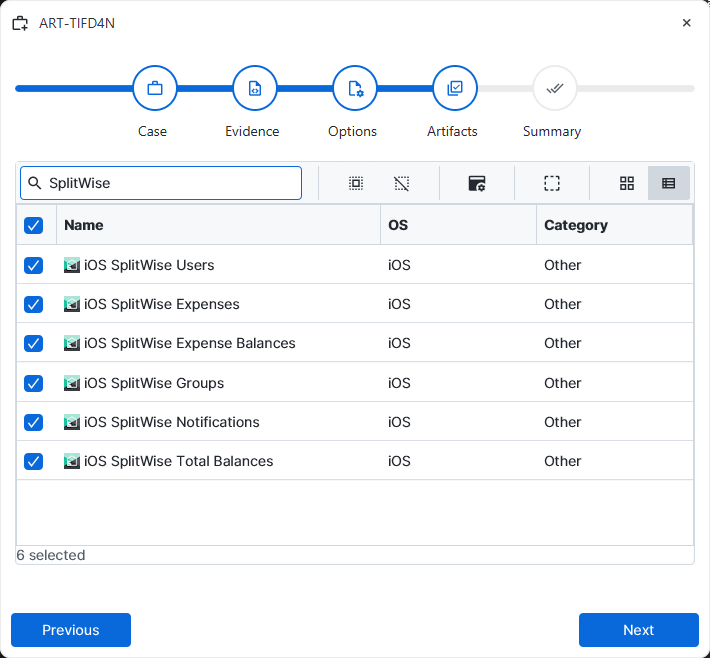Image resolution: width=710 pixels, height=658 pixels.
Task: Select the iOS SplitWise Expense Balances name
Action: [190, 343]
